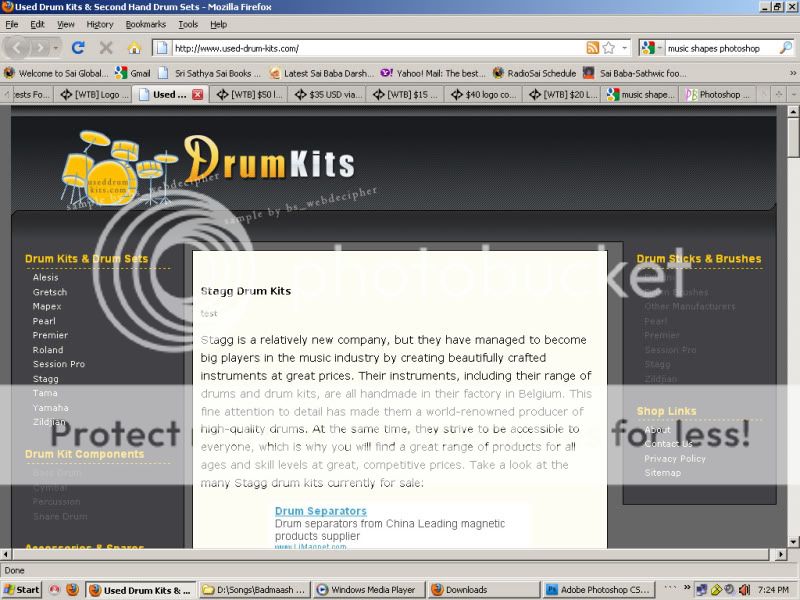Click the Stop loading X icon
The image size is (800, 600).
click(106, 48)
